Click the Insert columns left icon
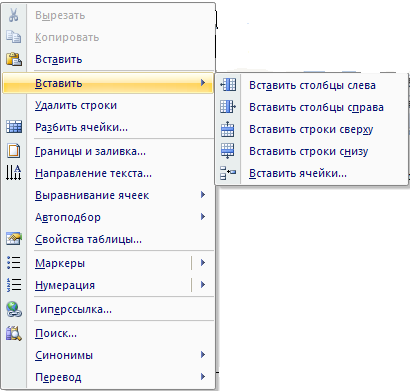Viewport: 411px width, 391px height. point(228,85)
